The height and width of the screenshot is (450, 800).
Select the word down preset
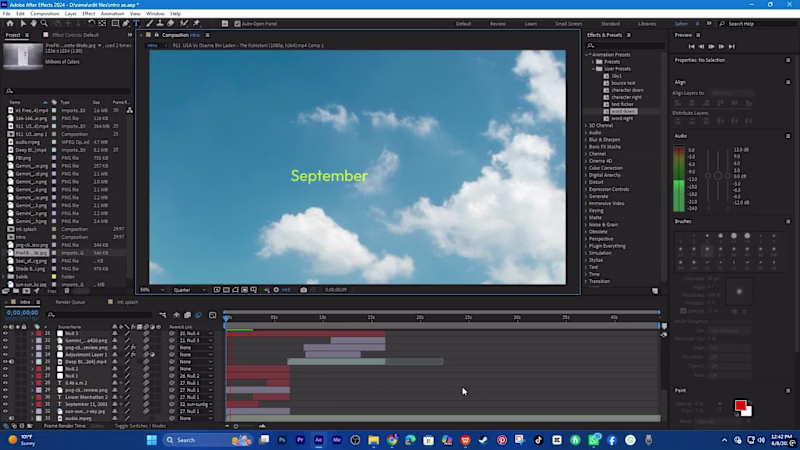coord(623,111)
